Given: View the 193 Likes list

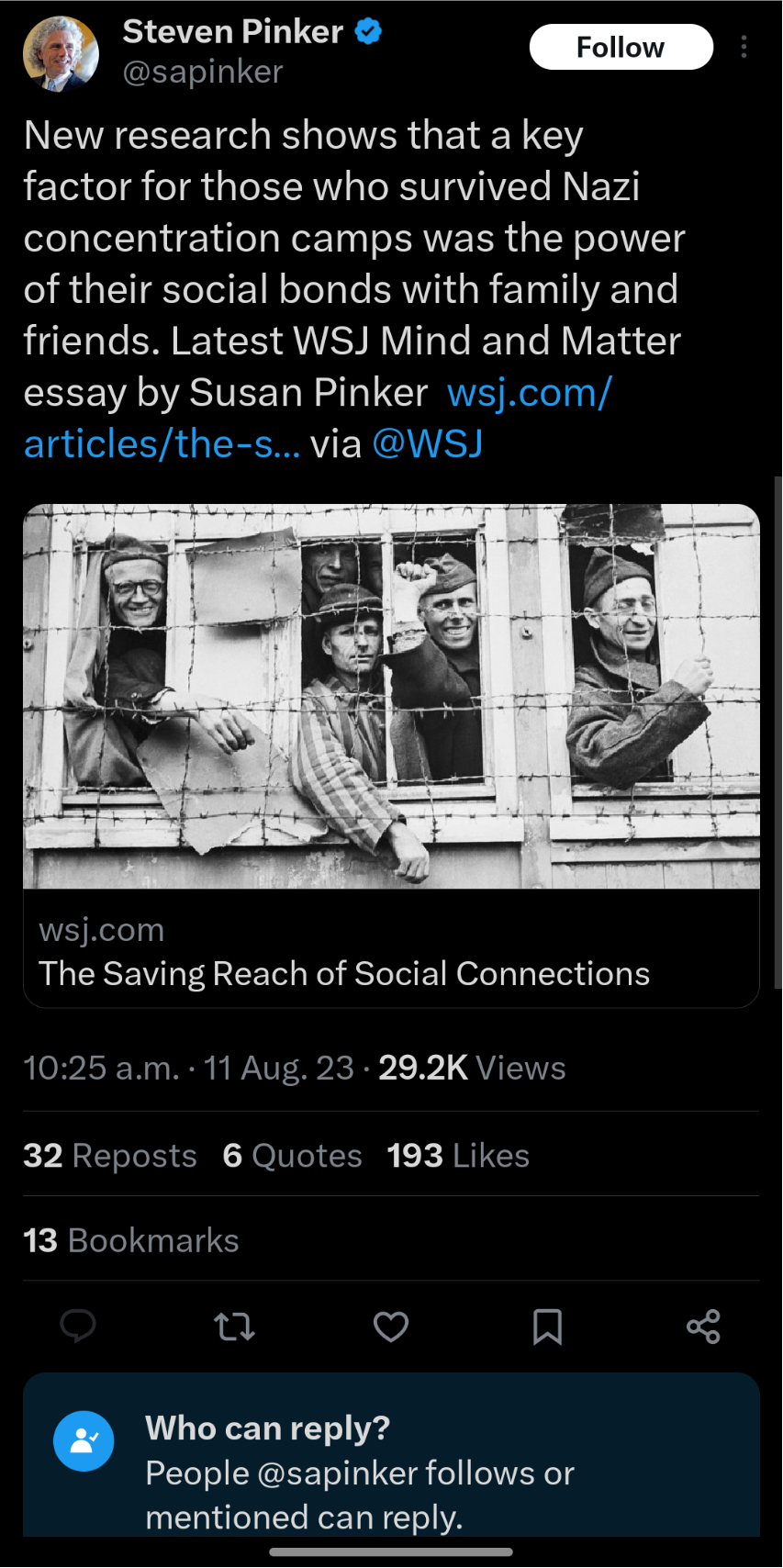Looking at the screenshot, I should (x=458, y=1155).
